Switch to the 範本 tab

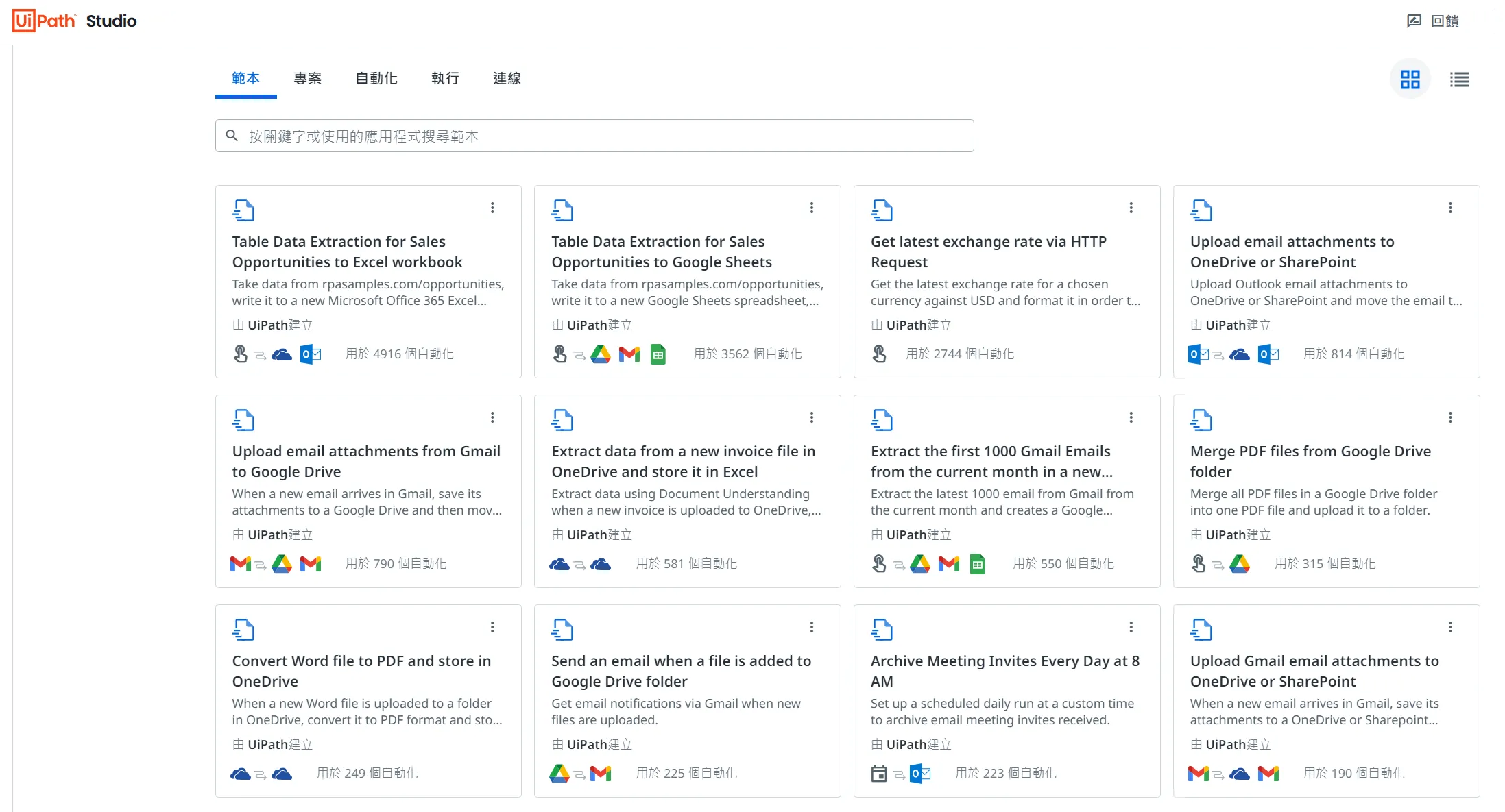pyautogui.click(x=245, y=79)
